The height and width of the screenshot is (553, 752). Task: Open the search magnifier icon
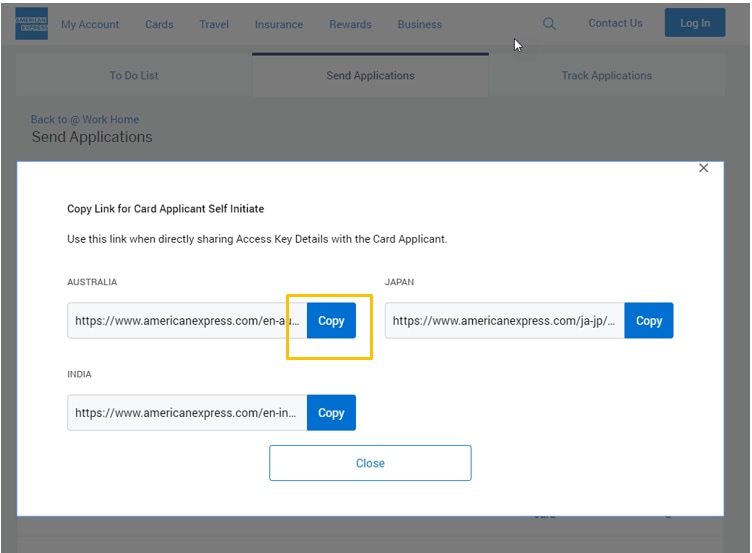[x=549, y=24]
